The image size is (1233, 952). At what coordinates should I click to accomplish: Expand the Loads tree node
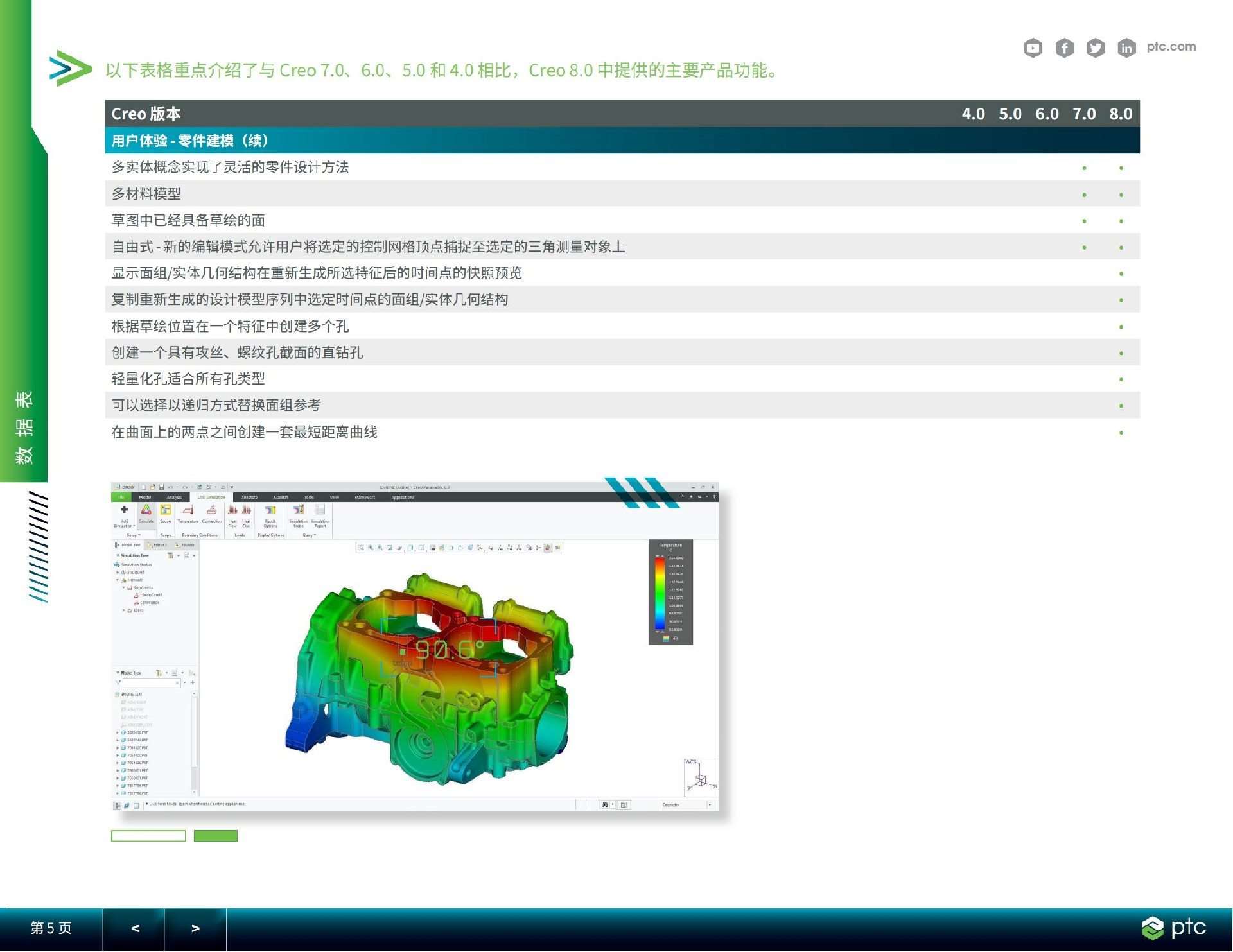click(x=124, y=610)
